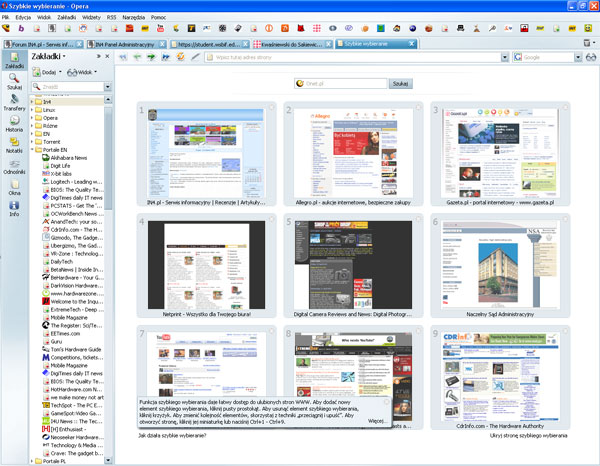600x466 pixels.
Task: Click 'Jak działa szybkie wybieranie?' link
Action: click(172, 435)
